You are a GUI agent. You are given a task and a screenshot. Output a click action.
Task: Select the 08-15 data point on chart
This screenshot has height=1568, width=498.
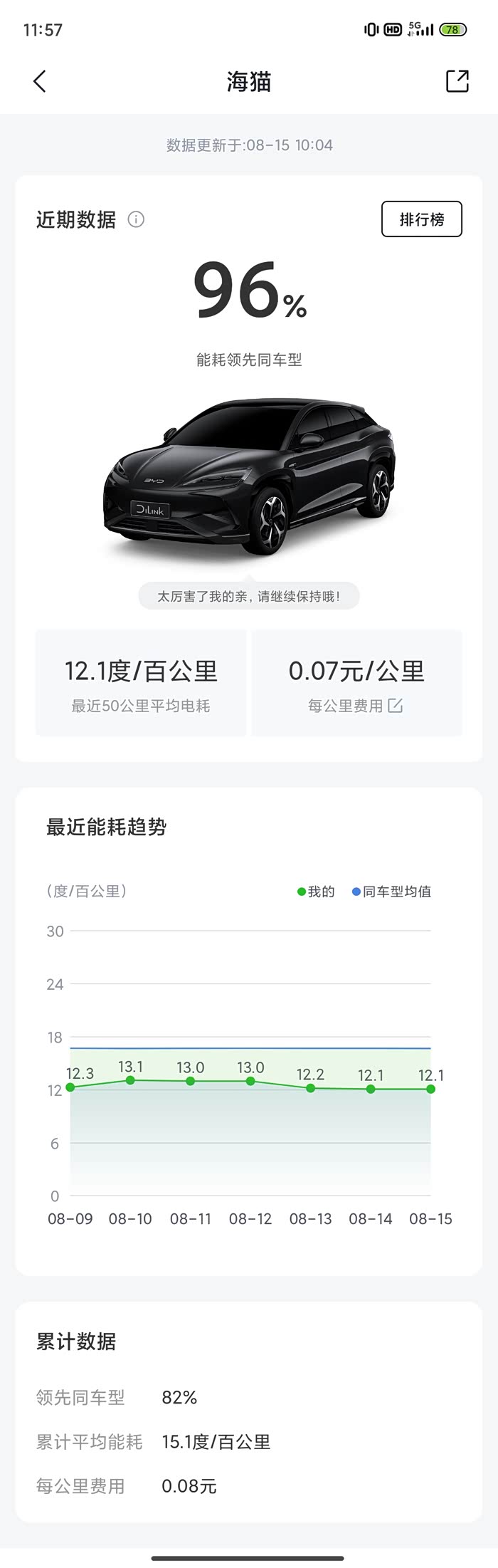430,1089
